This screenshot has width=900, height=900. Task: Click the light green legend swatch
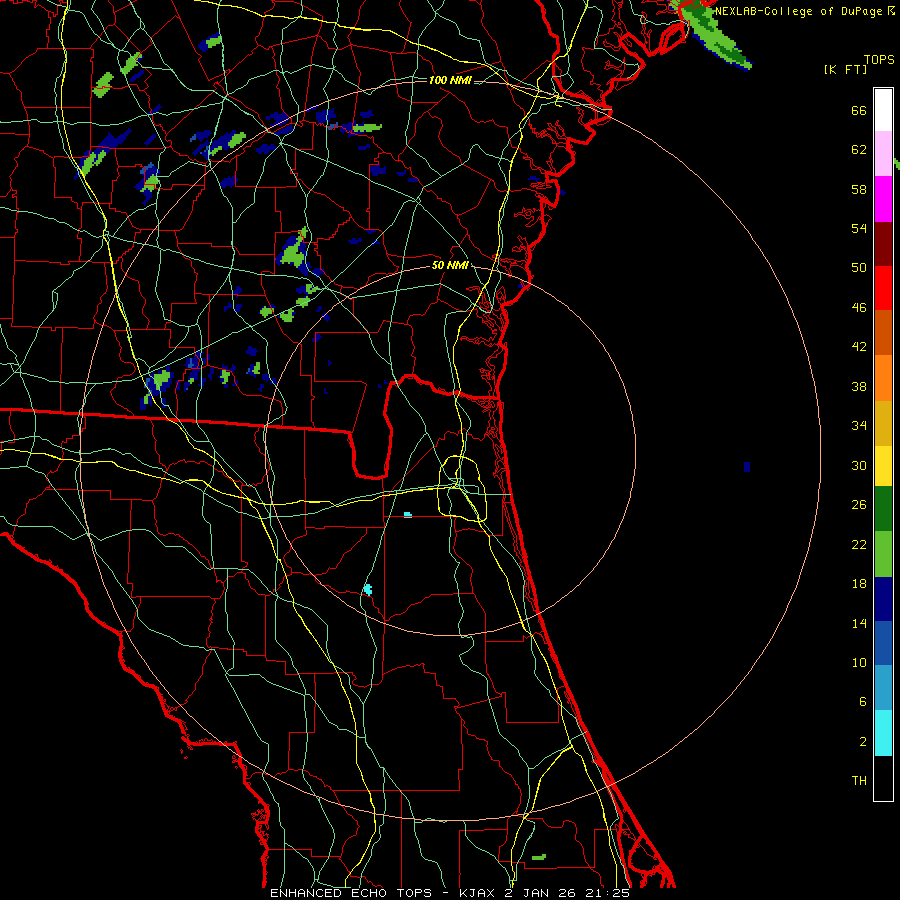pyautogui.click(x=883, y=554)
